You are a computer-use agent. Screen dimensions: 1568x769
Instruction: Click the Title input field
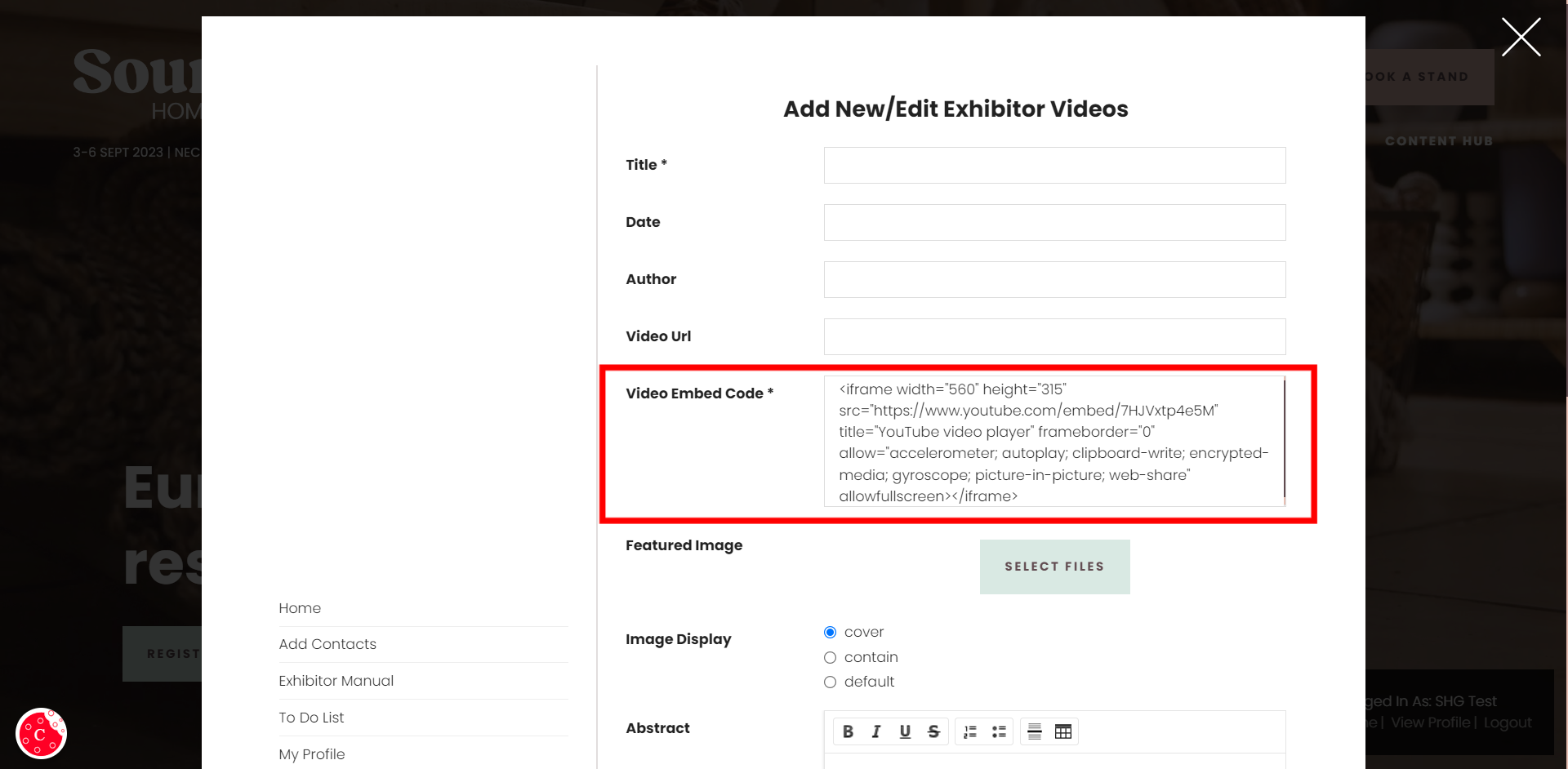click(1054, 165)
